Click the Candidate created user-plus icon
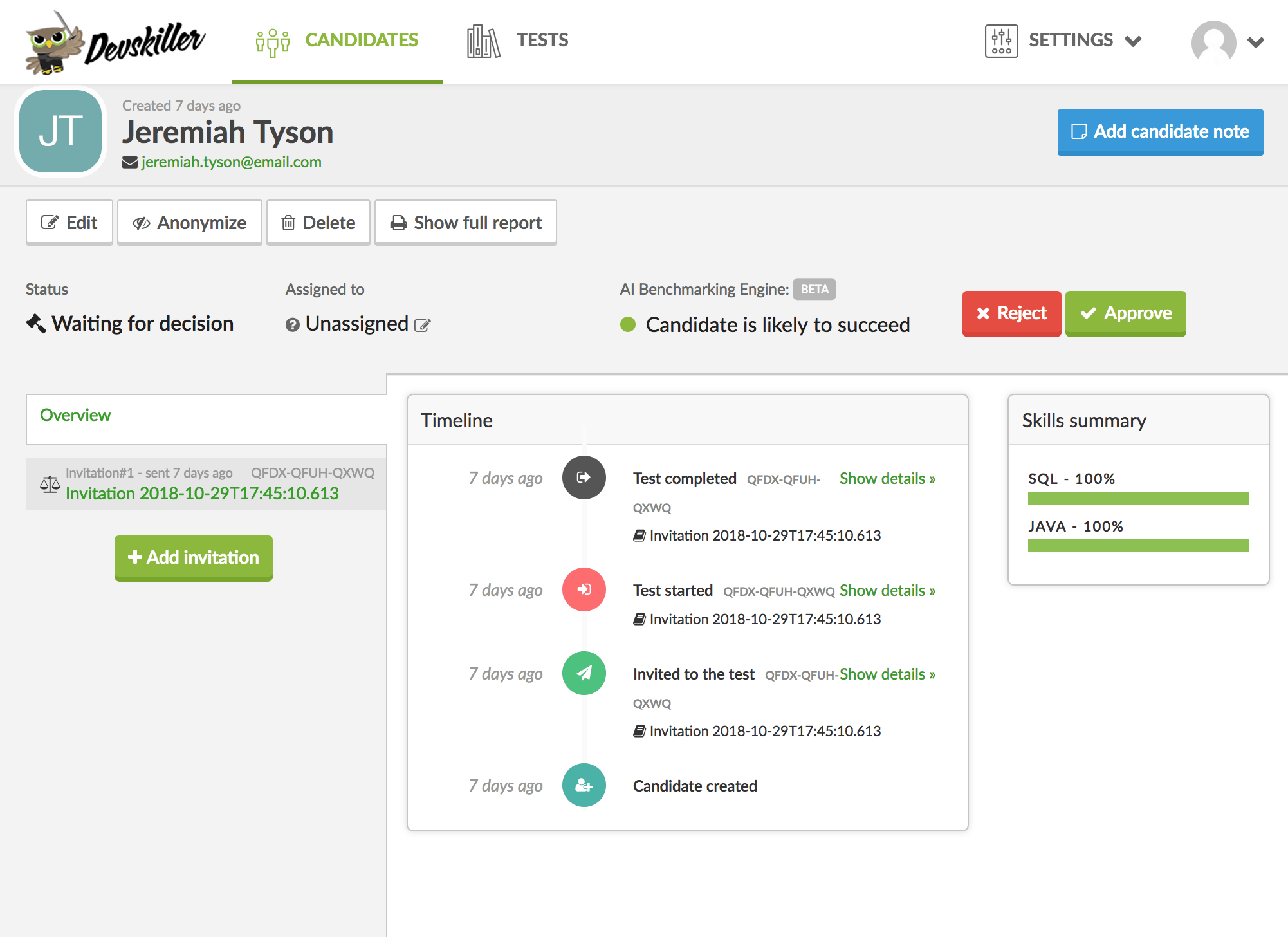The image size is (1288, 937). click(584, 785)
